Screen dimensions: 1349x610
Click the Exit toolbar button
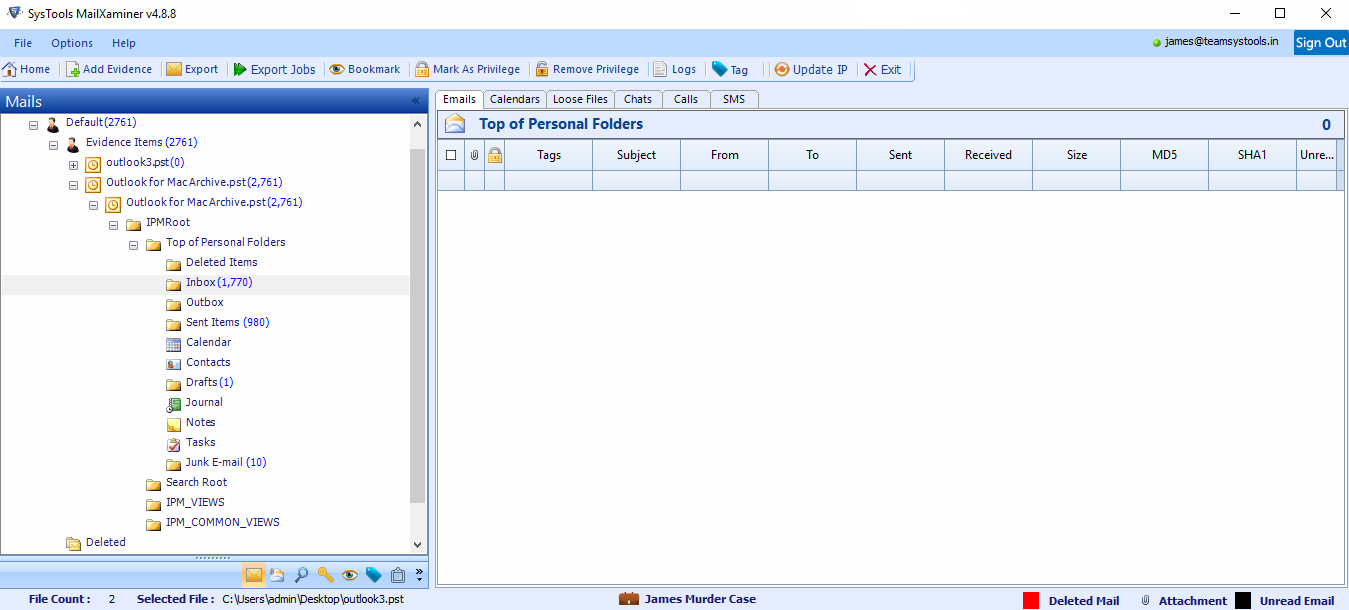click(882, 70)
